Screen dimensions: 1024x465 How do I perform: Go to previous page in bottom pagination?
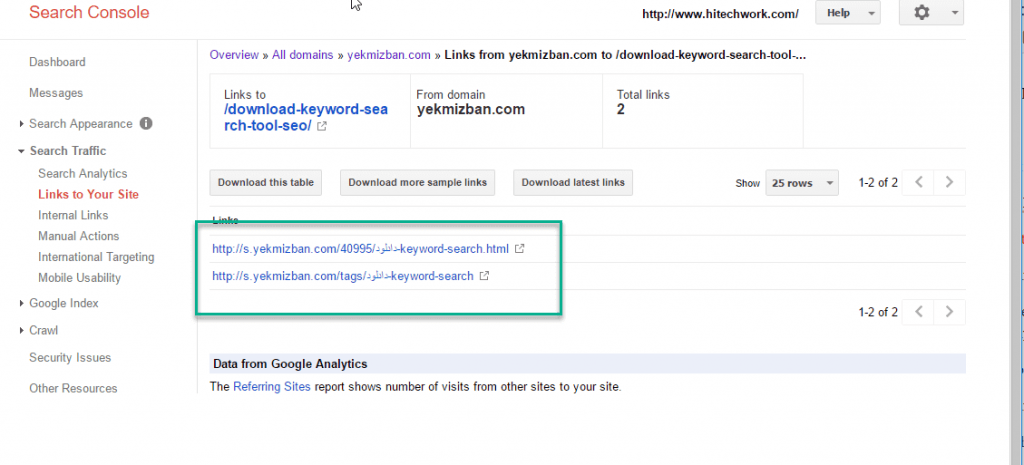919,312
